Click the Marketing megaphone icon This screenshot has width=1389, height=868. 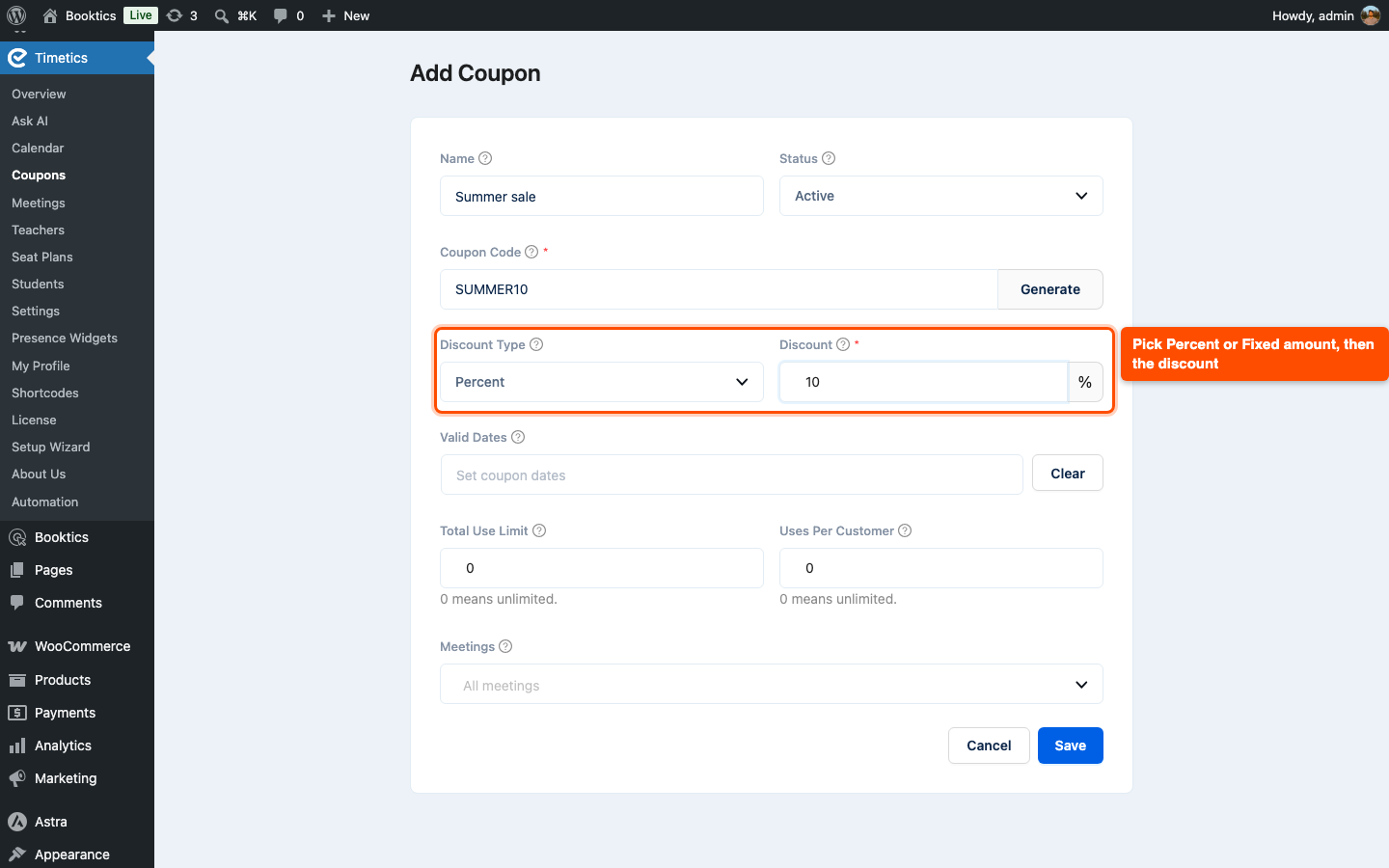pyautogui.click(x=17, y=778)
